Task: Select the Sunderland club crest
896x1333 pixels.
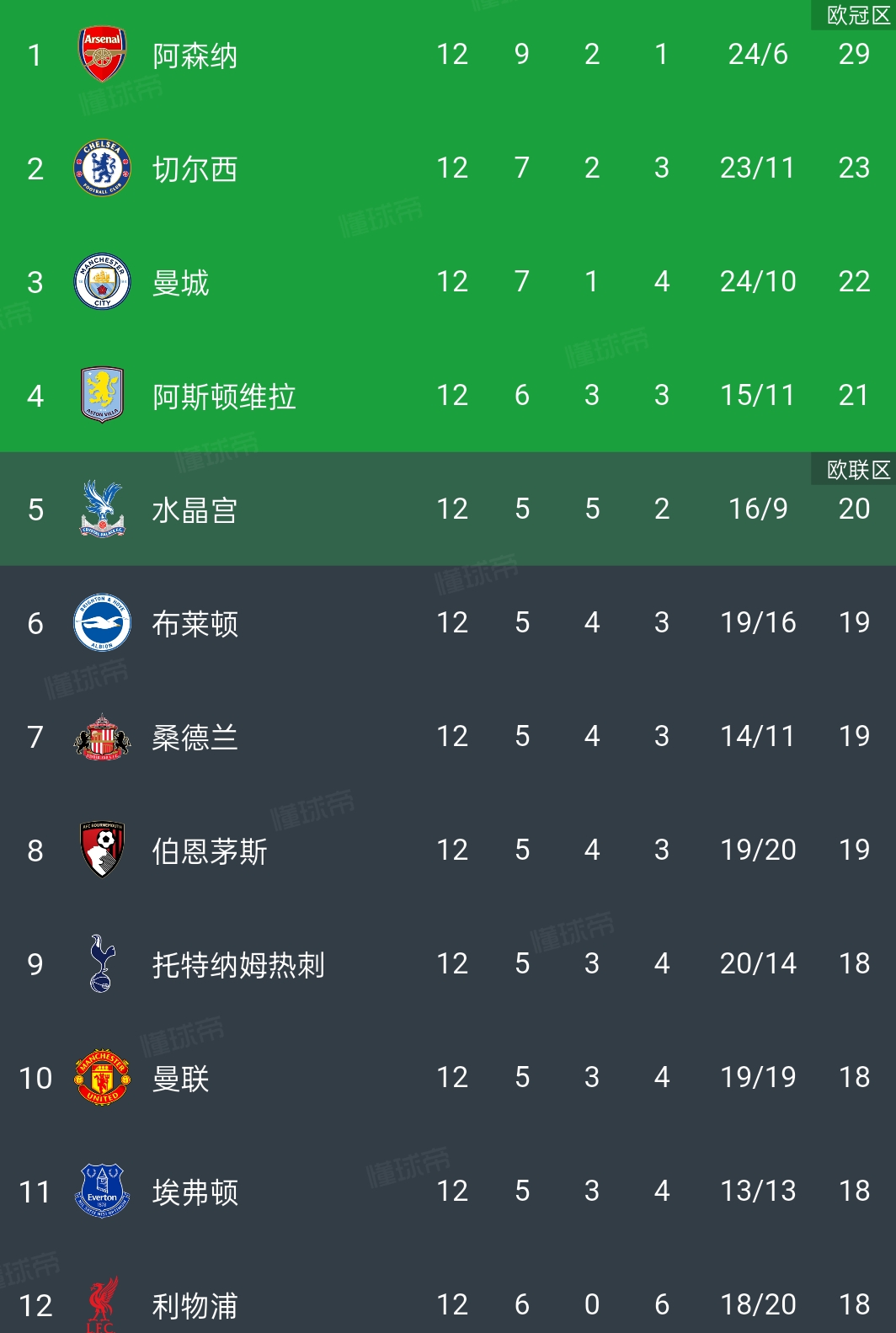Action: pos(102,737)
